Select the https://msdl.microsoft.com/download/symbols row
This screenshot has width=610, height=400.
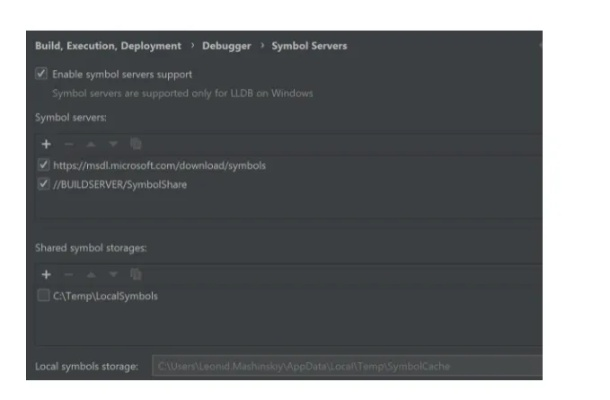pyautogui.click(x=160, y=165)
